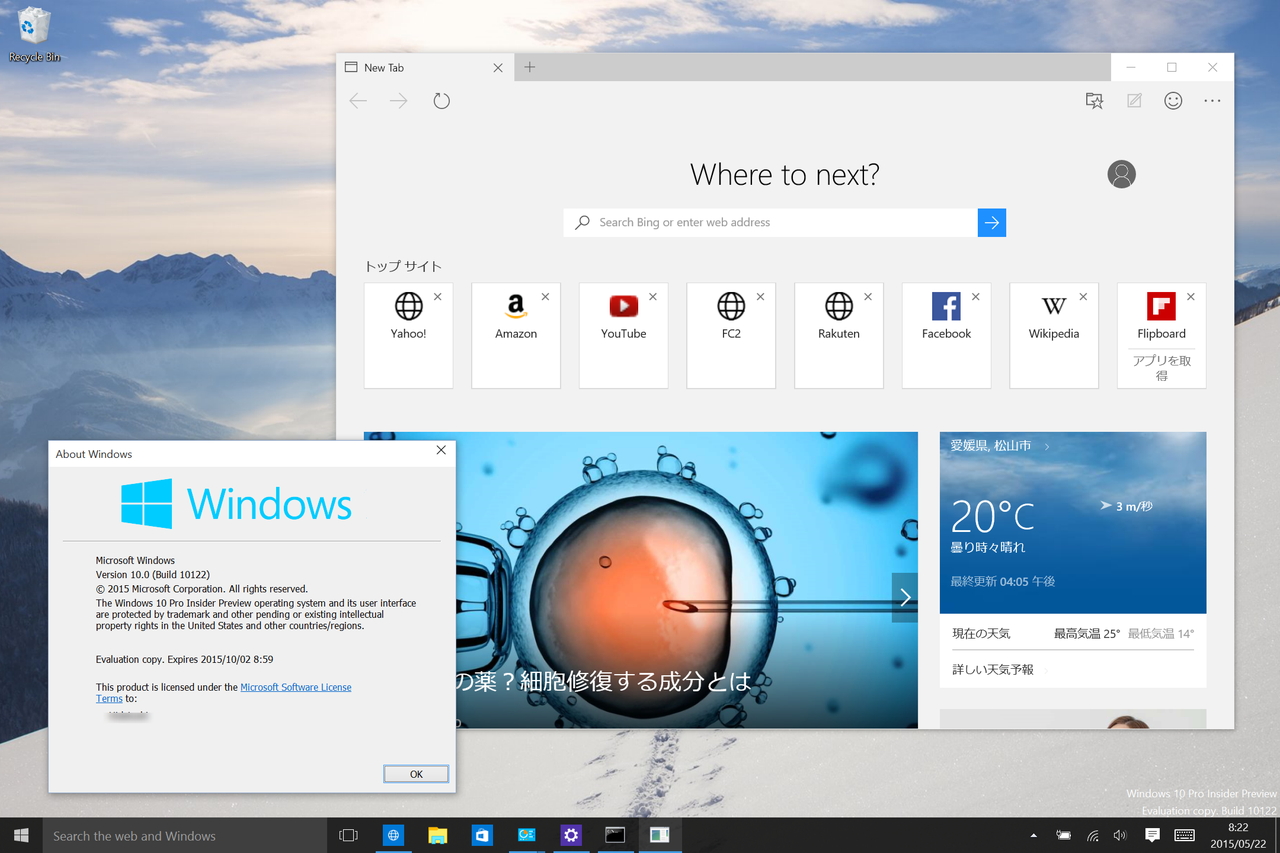Open Settings app from the taskbar
1280x853 pixels.
tap(570, 835)
